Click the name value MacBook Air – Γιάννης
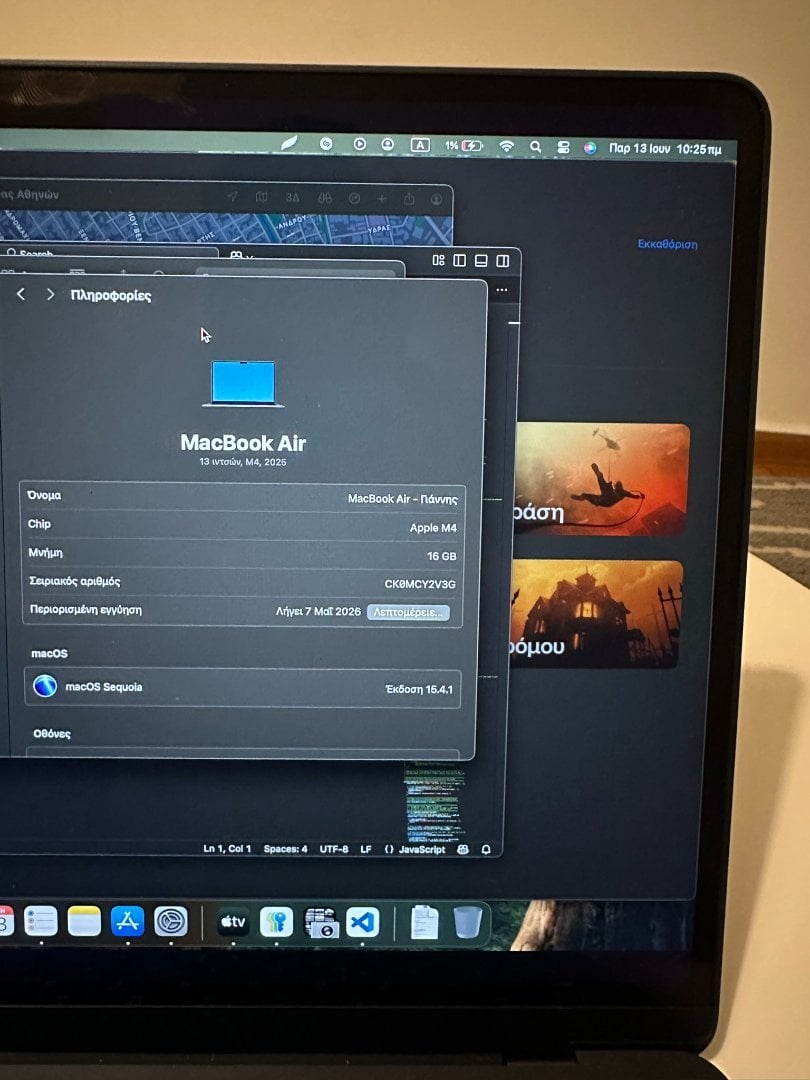 pyautogui.click(x=402, y=499)
